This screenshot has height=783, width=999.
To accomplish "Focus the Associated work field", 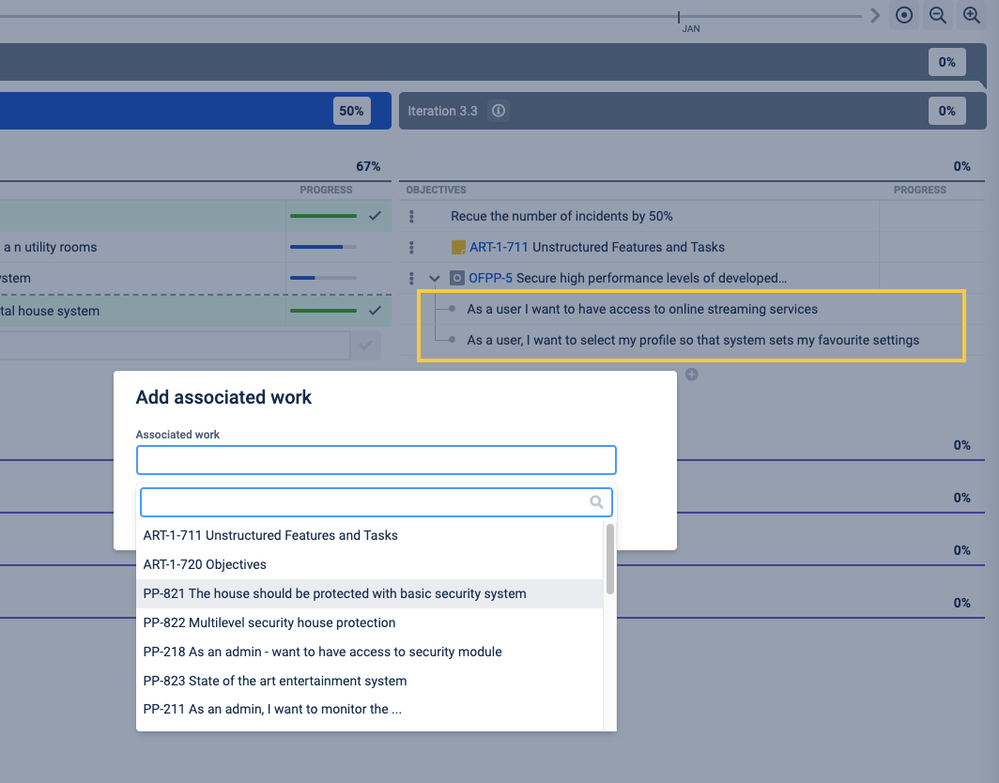I will click(376, 460).
